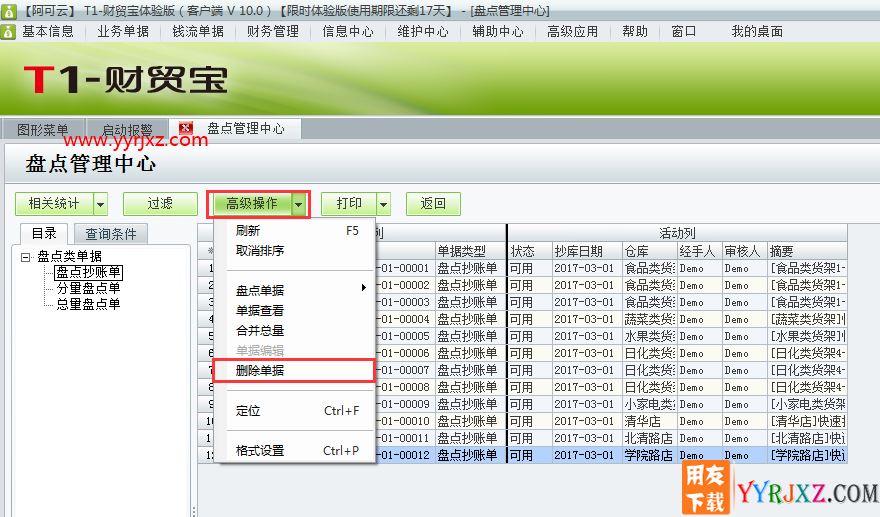880x517 pixels.
Task: Click 水果类货 warehouse cell in row 00005
Action: (650, 336)
